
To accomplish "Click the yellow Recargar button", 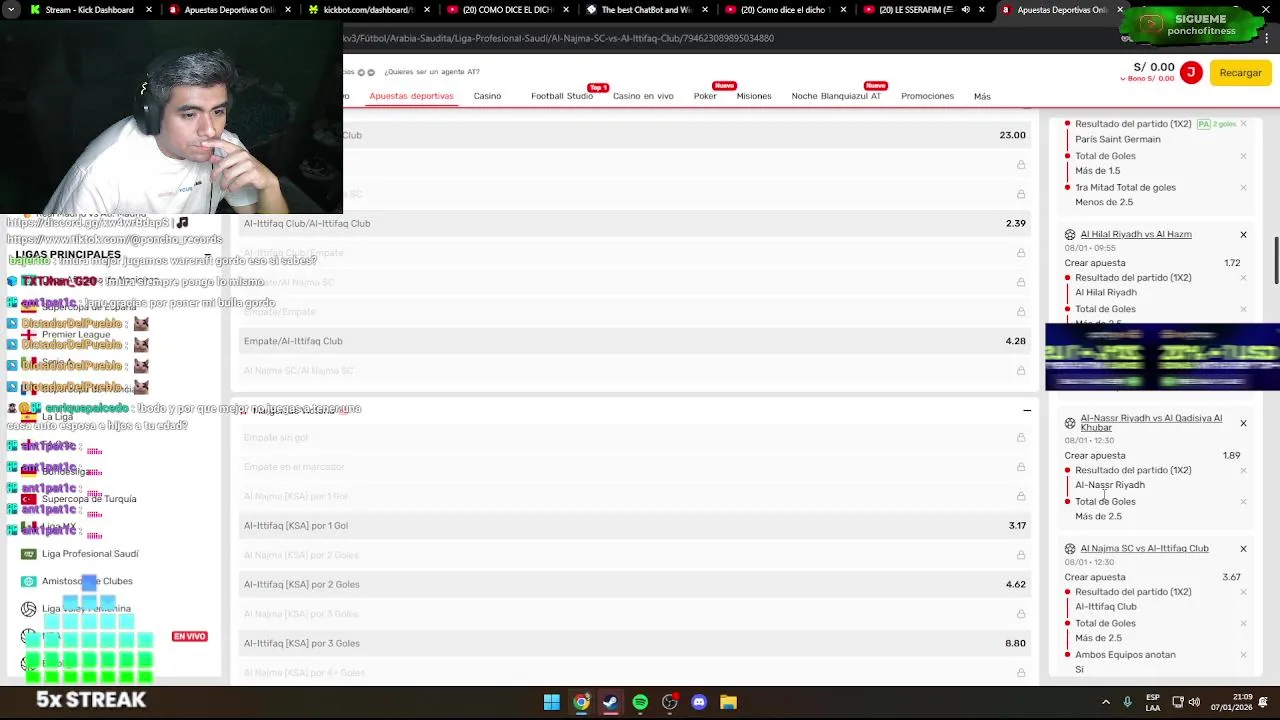I will click(x=1240, y=73).
